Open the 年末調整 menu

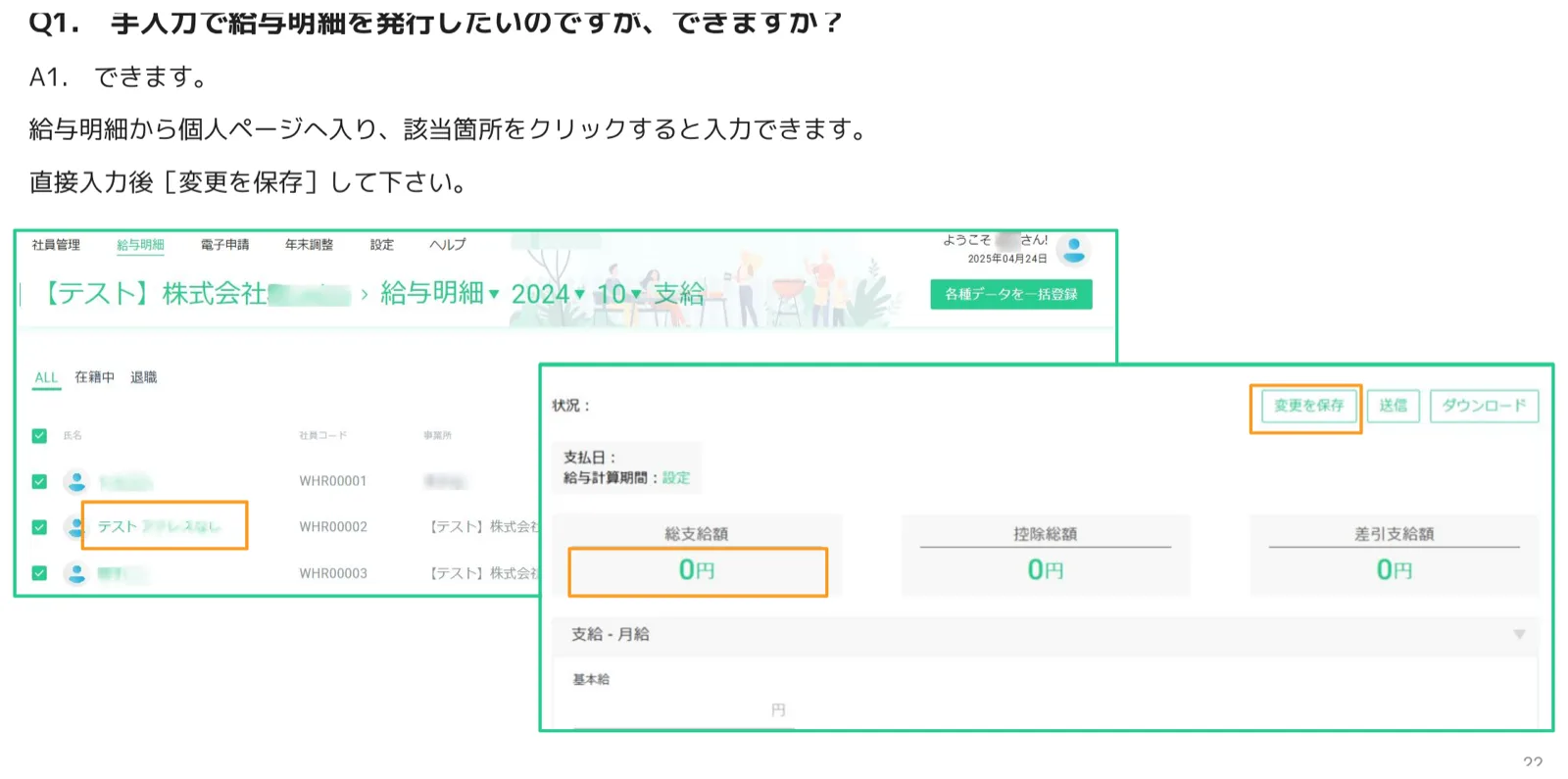click(309, 245)
